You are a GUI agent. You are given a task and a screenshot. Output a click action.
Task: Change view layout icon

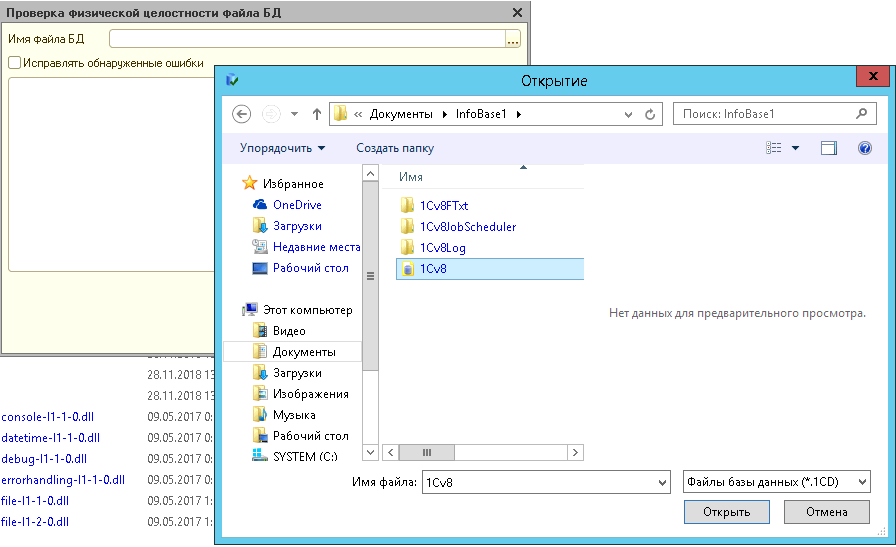(774, 148)
